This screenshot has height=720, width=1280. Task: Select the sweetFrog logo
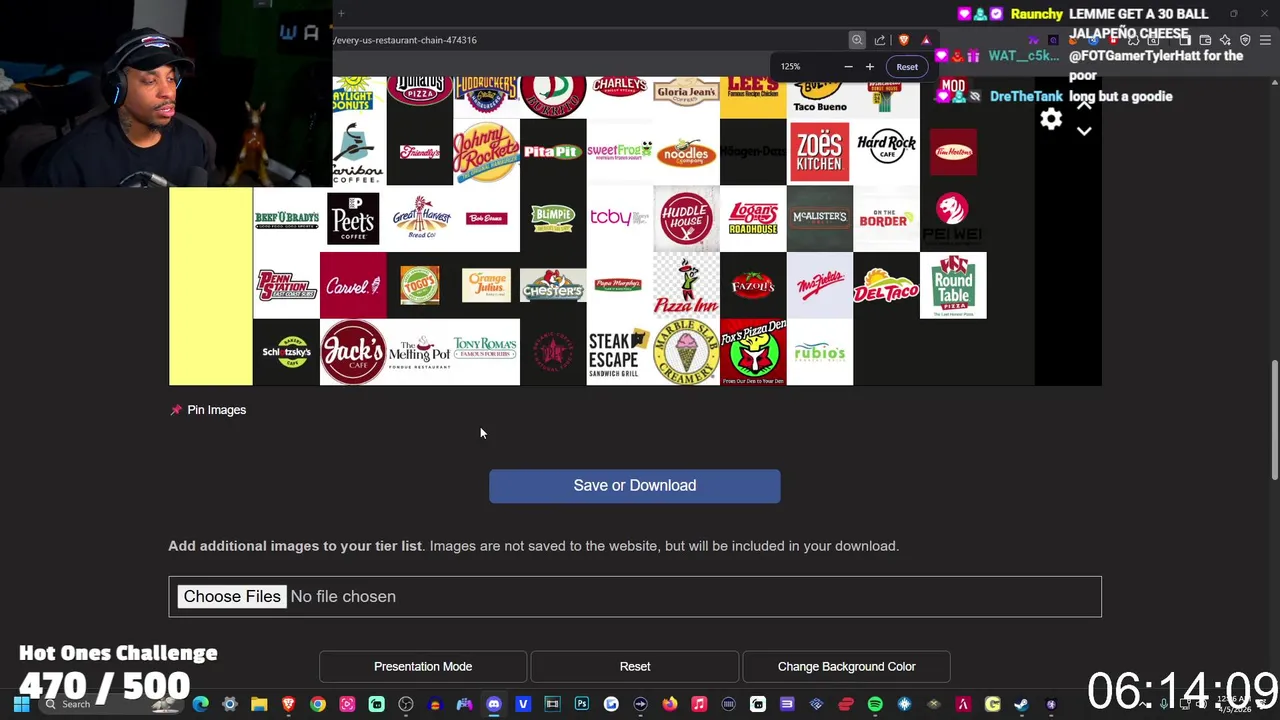(x=620, y=152)
